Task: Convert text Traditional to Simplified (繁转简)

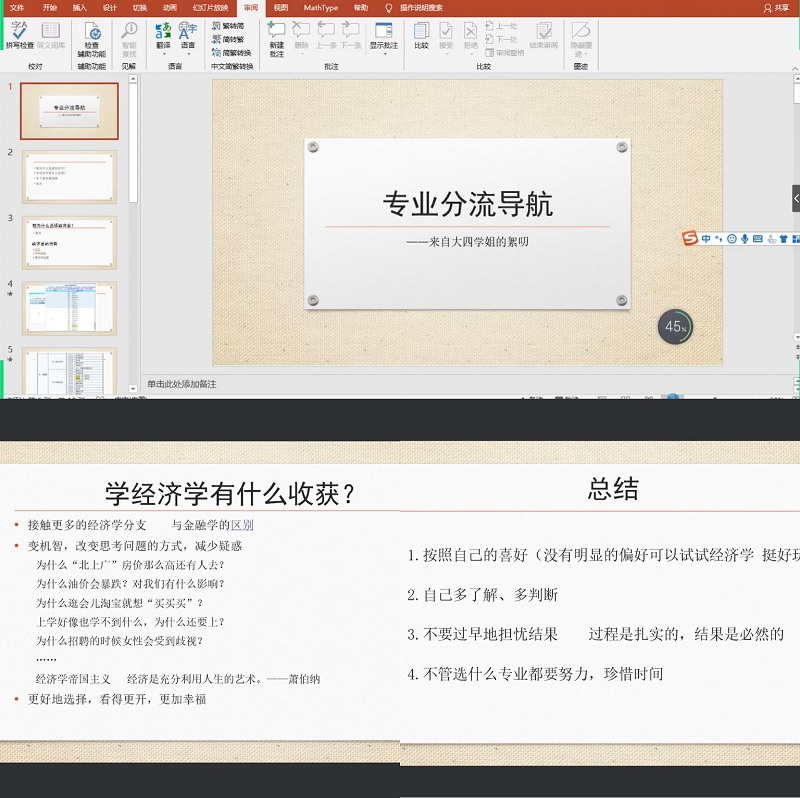Action: coord(228,26)
